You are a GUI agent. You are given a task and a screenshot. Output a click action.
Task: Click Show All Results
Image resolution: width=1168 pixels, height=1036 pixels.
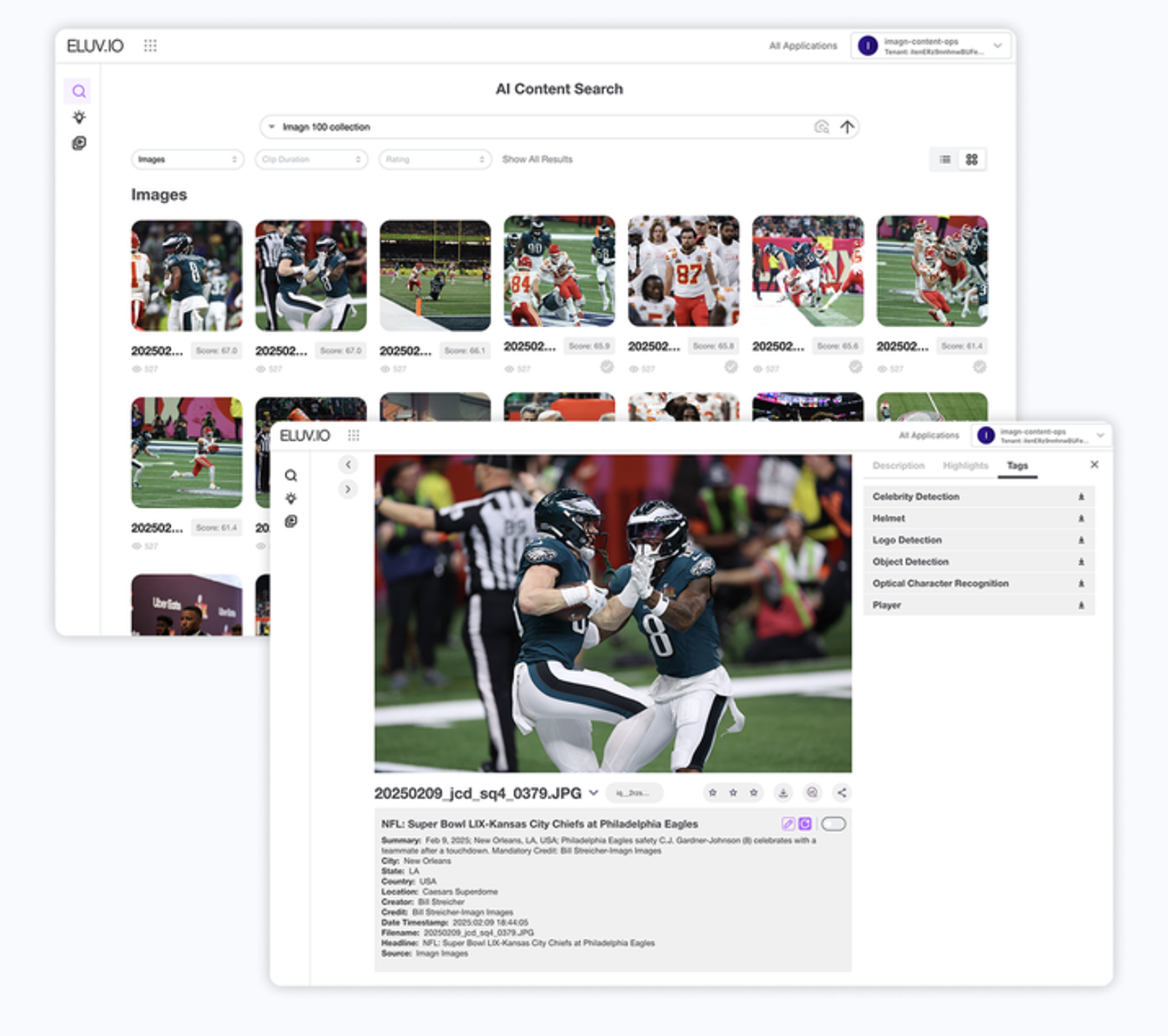537,159
